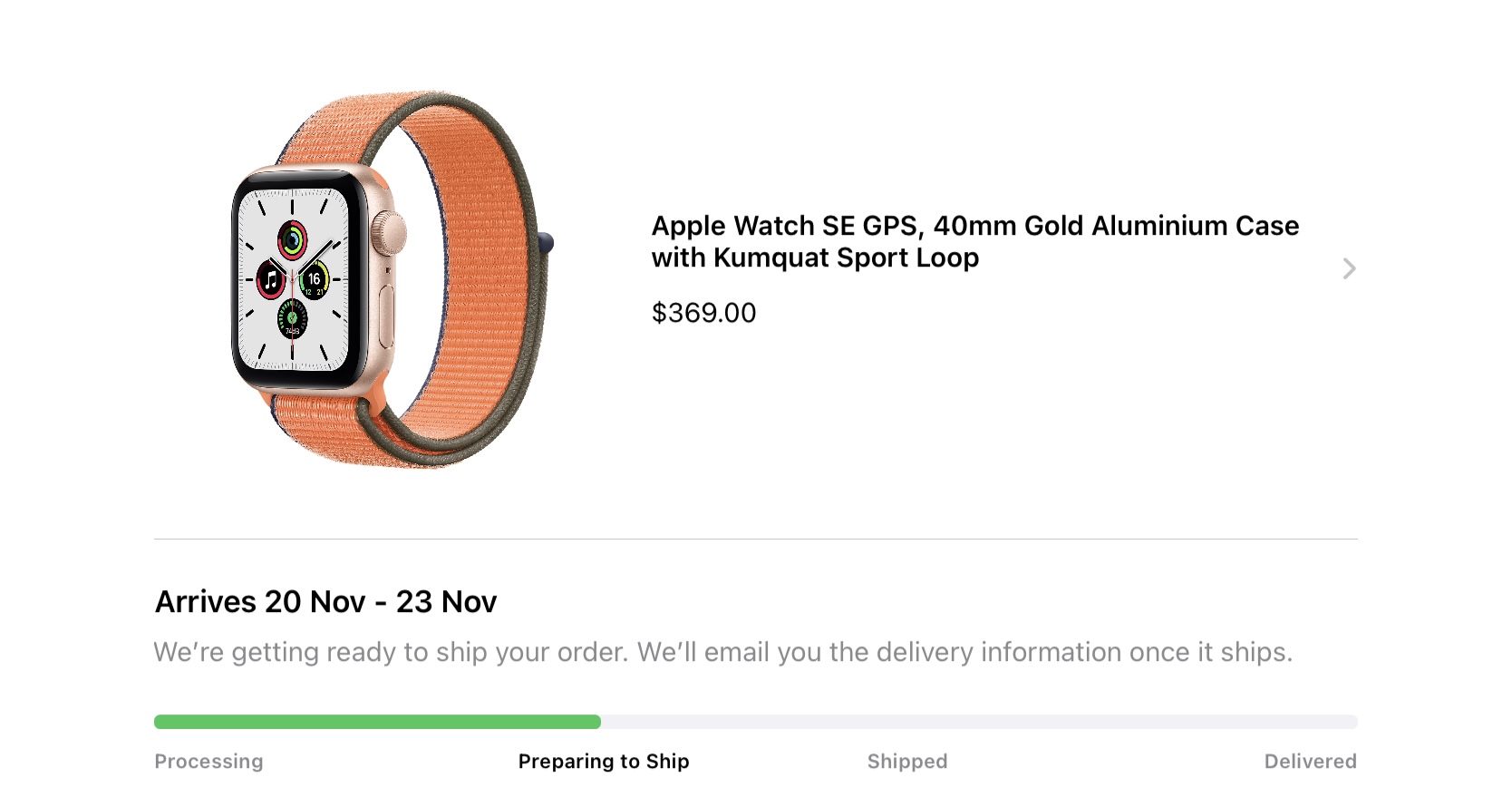The image size is (1512, 807).
Task: Click the Apple Watch SE product image
Action: 392,279
